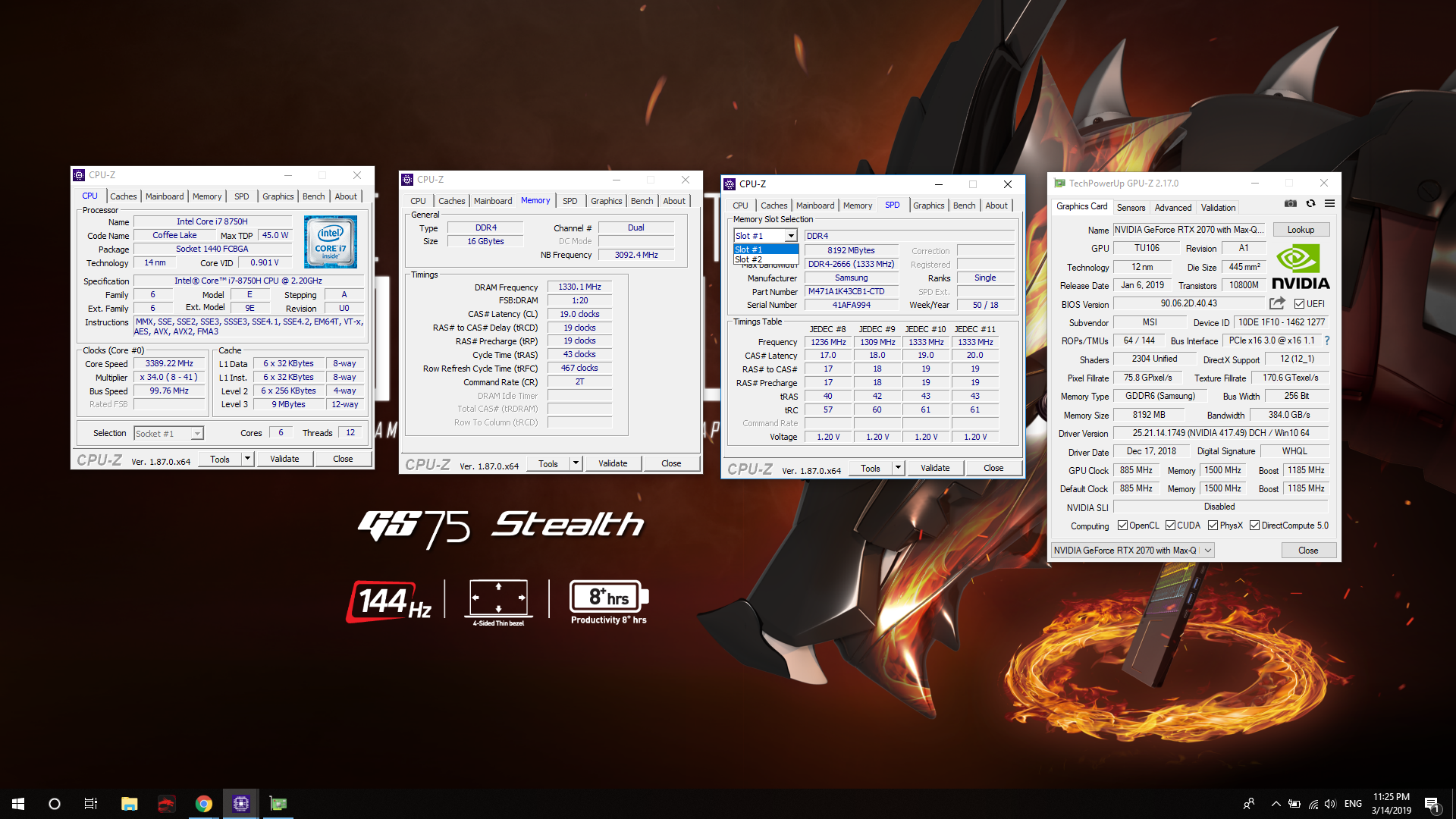The image size is (1456, 819).
Task: Show hidden tray icons chevron
Action: pos(1276,804)
